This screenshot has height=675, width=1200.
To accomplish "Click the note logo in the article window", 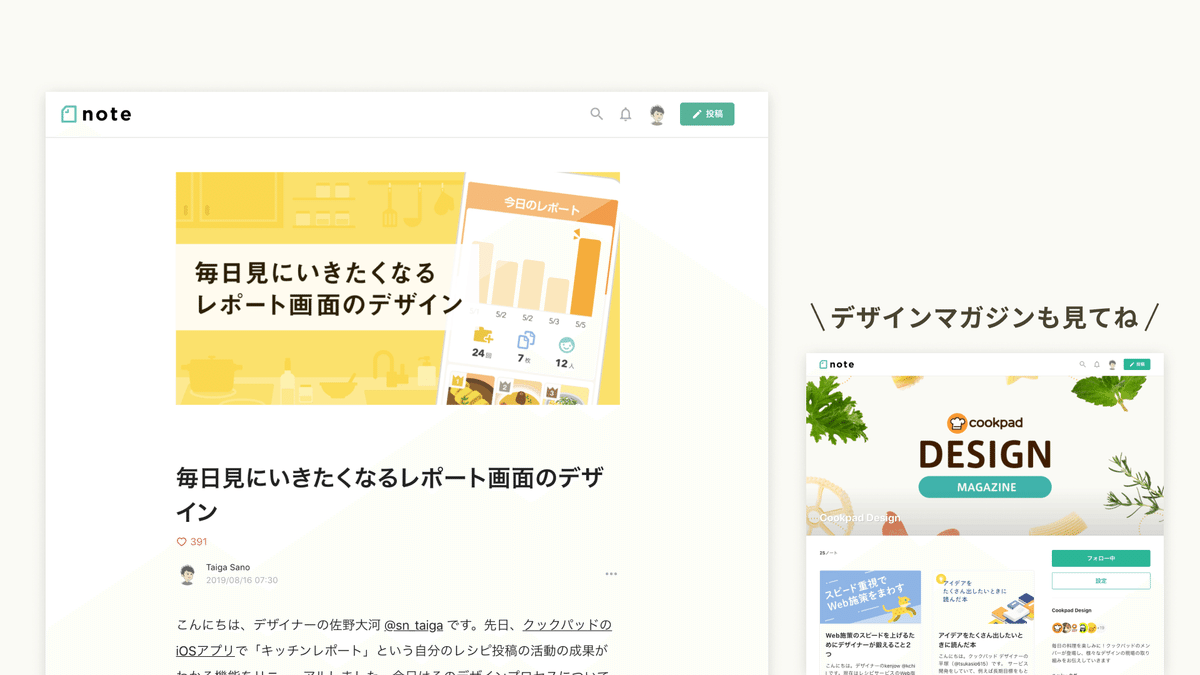I will point(96,114).
